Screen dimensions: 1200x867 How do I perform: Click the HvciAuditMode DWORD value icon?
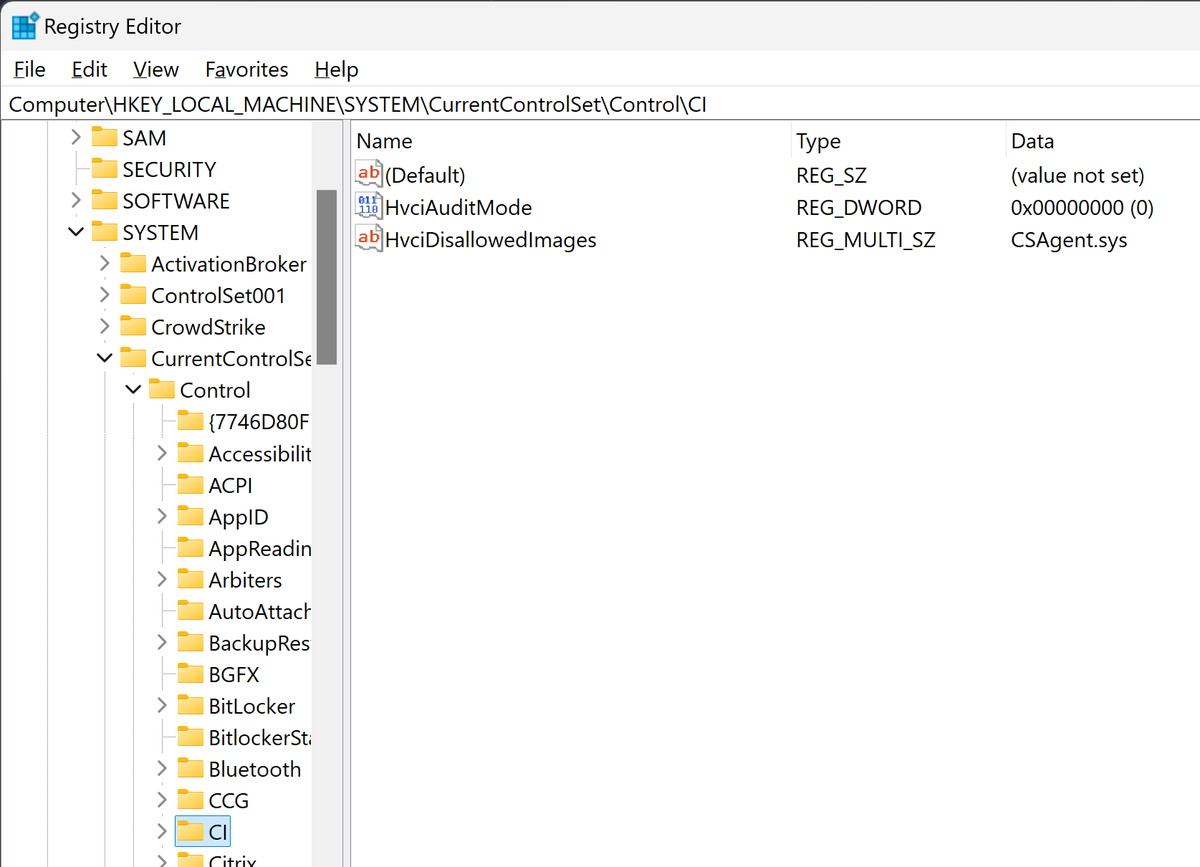click(369, 207)
